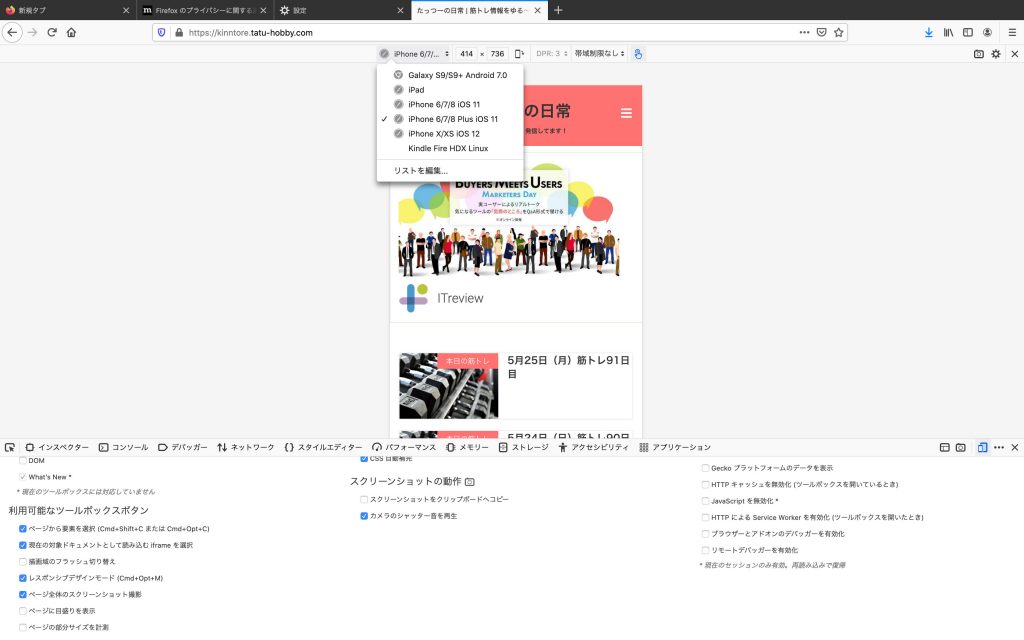1024x640 pixels.
Task: Click the page reload button
Action: click(x=52, y=32)
